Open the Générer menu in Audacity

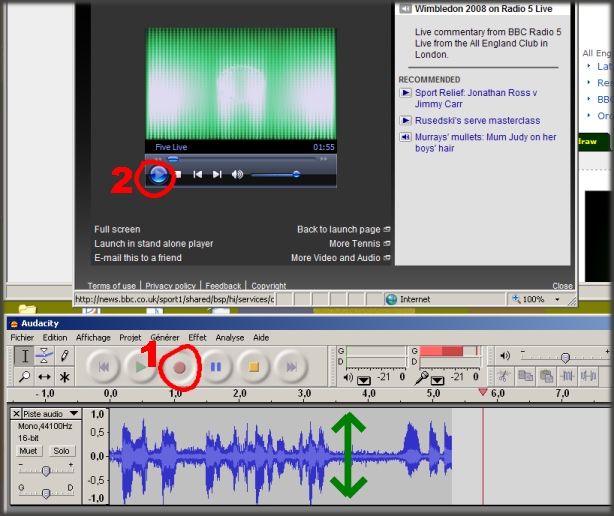pyautogui.click(x=165, y=337)
